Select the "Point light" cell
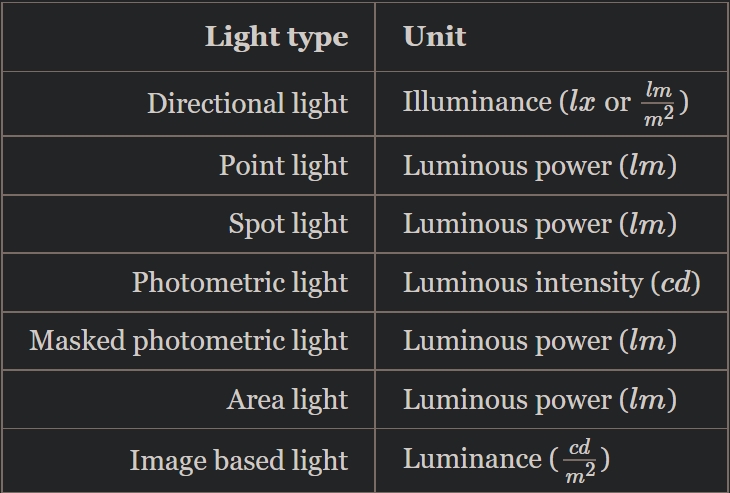 point(283,165)
